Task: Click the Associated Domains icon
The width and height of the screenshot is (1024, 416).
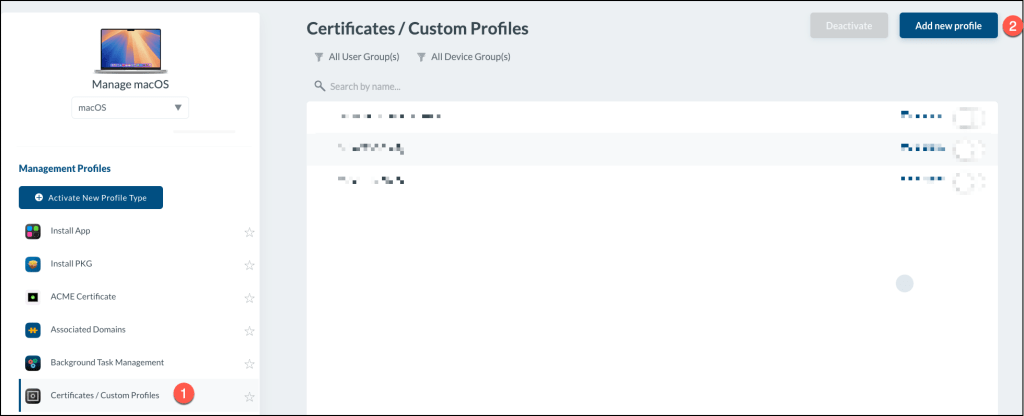Action: coord(32,329)
